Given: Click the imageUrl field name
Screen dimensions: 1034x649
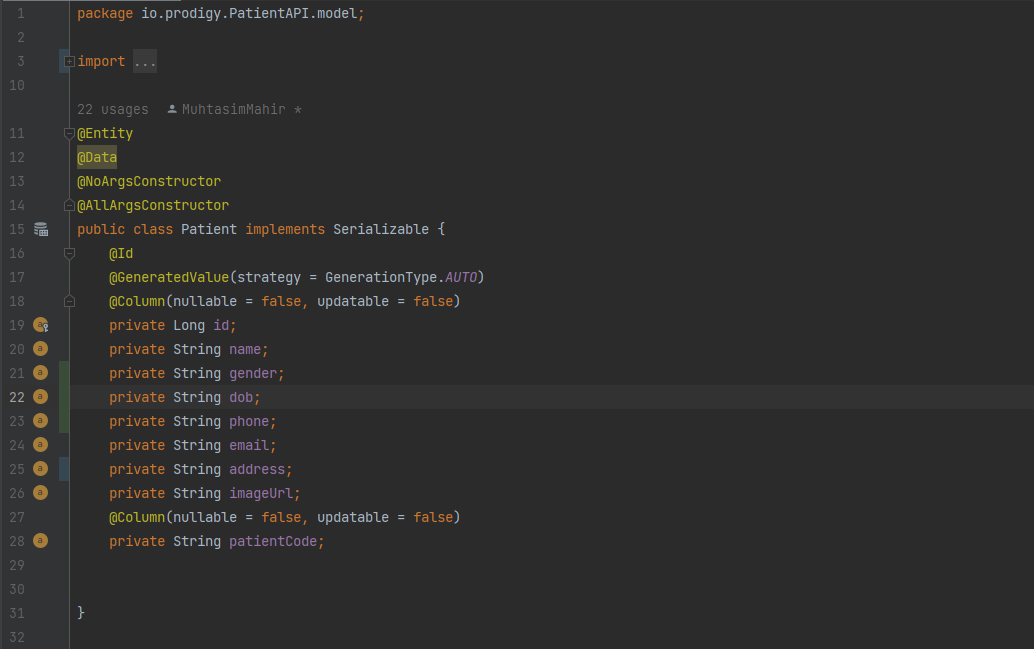Looking at the screenshot, I should 261,493.
